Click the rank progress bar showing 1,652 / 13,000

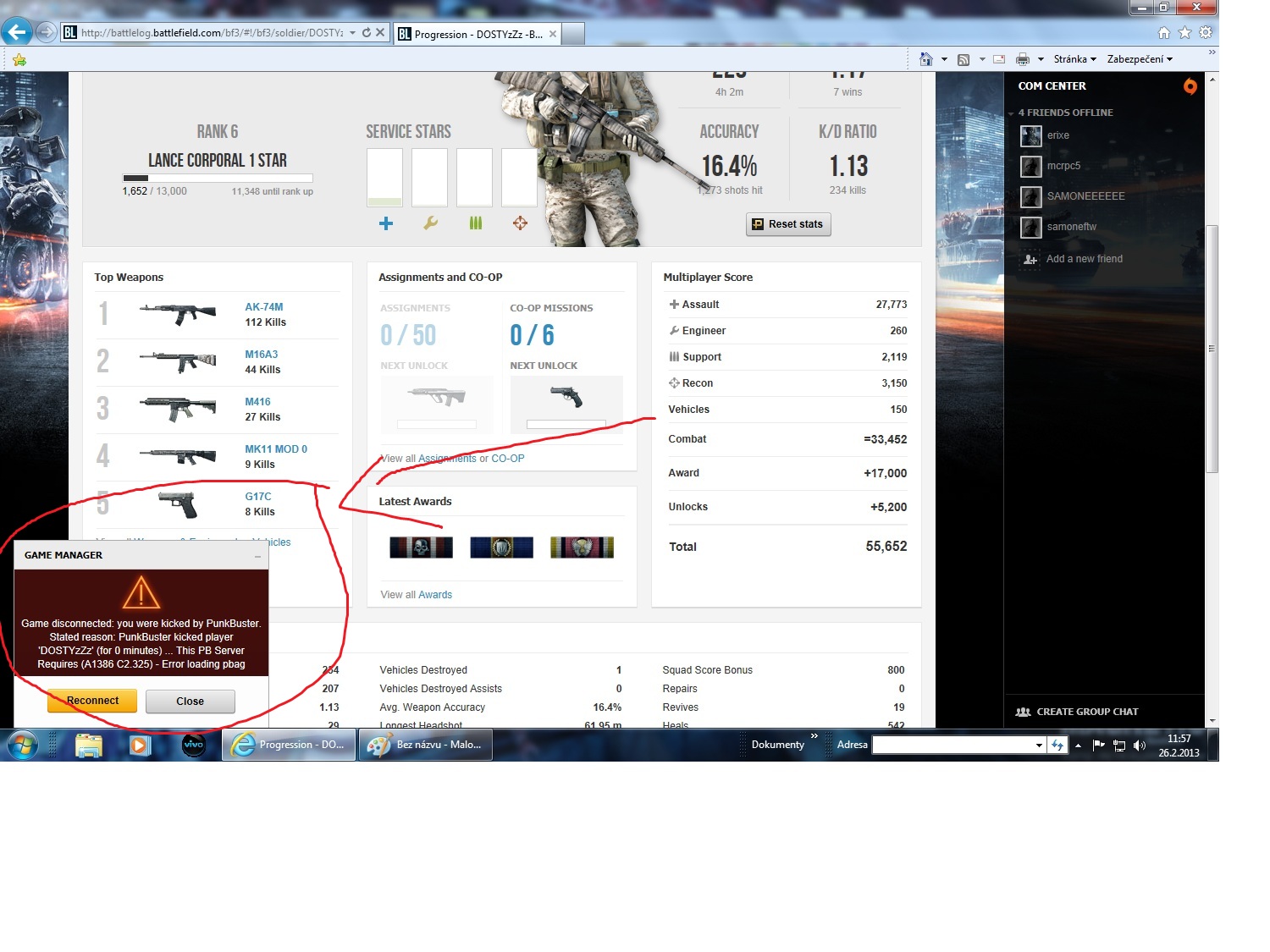[218, 178]
